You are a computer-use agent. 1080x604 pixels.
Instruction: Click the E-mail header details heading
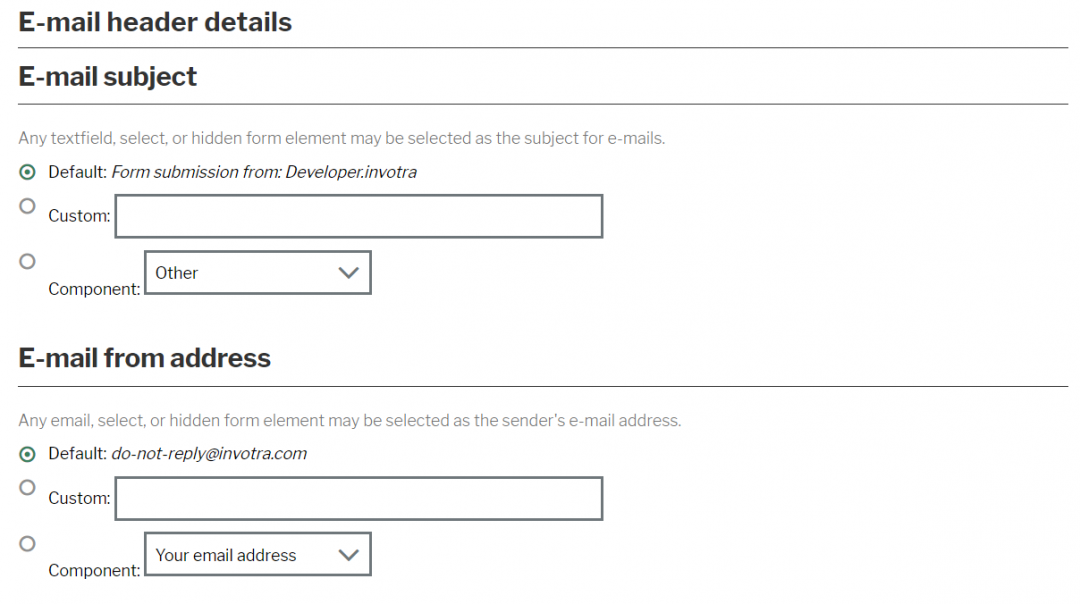[155, 22]
